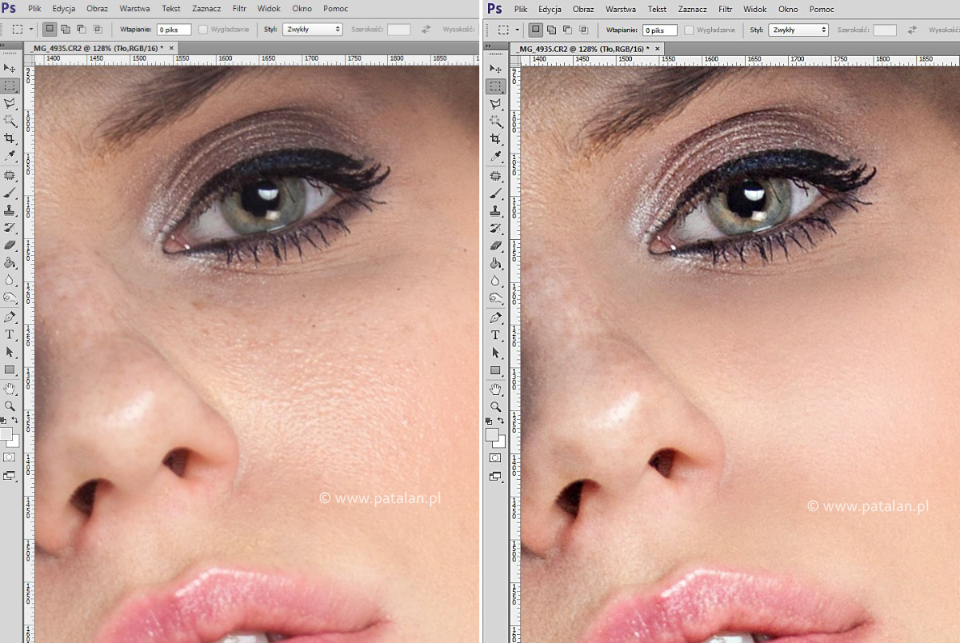Toggle Quick Mask mode in left toolbar

[x=10, y=457]
